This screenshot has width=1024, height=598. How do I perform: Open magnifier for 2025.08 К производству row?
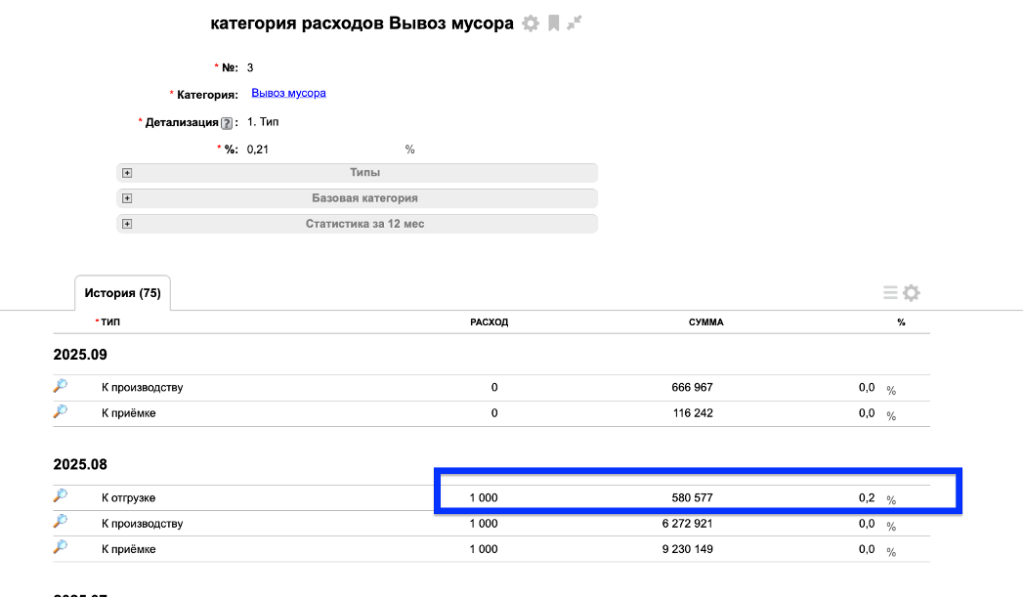61,523
